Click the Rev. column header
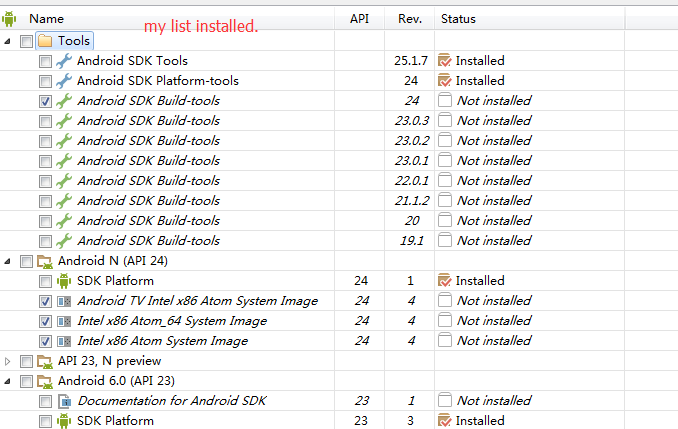678x429 pixels. 409,19
